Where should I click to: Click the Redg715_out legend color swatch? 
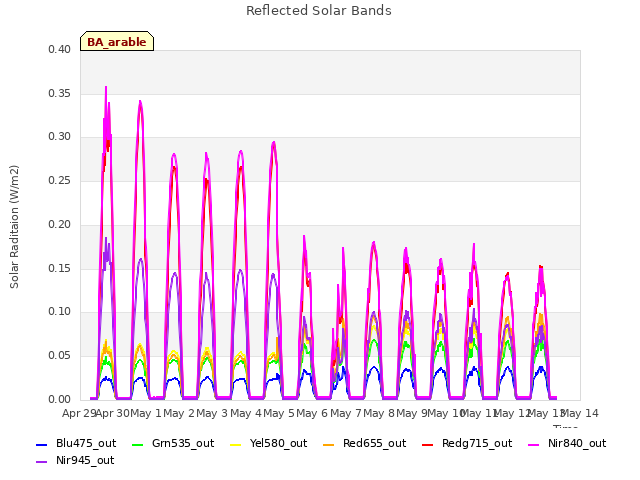428,444
